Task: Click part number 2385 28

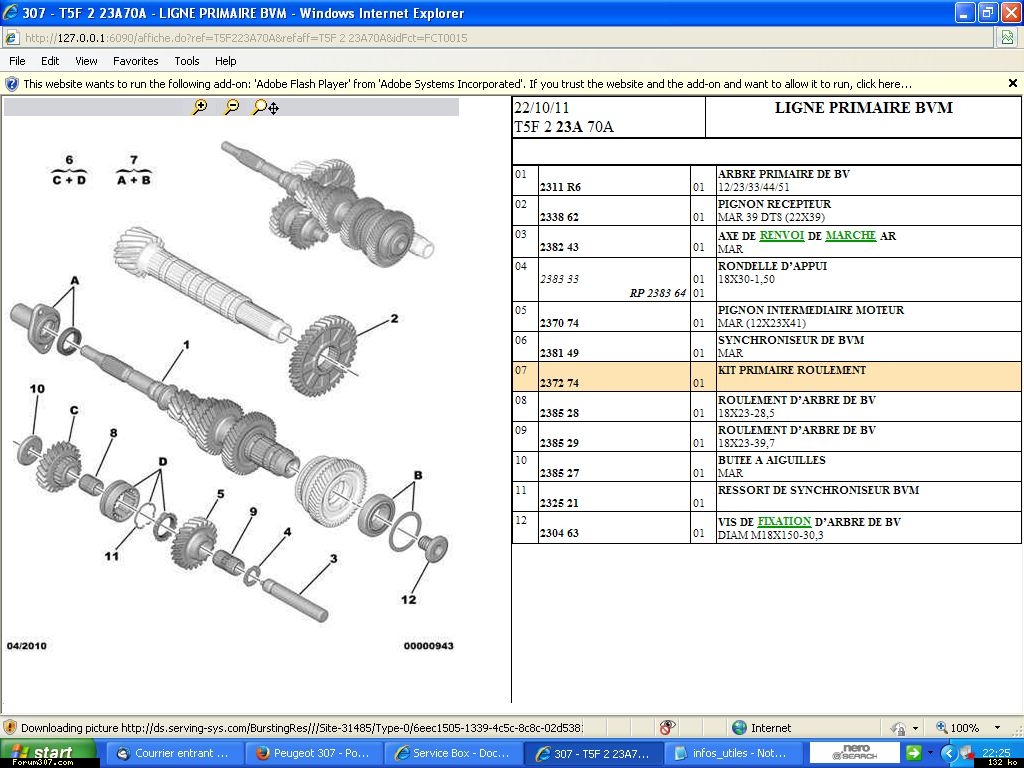Action: (559, 413)
